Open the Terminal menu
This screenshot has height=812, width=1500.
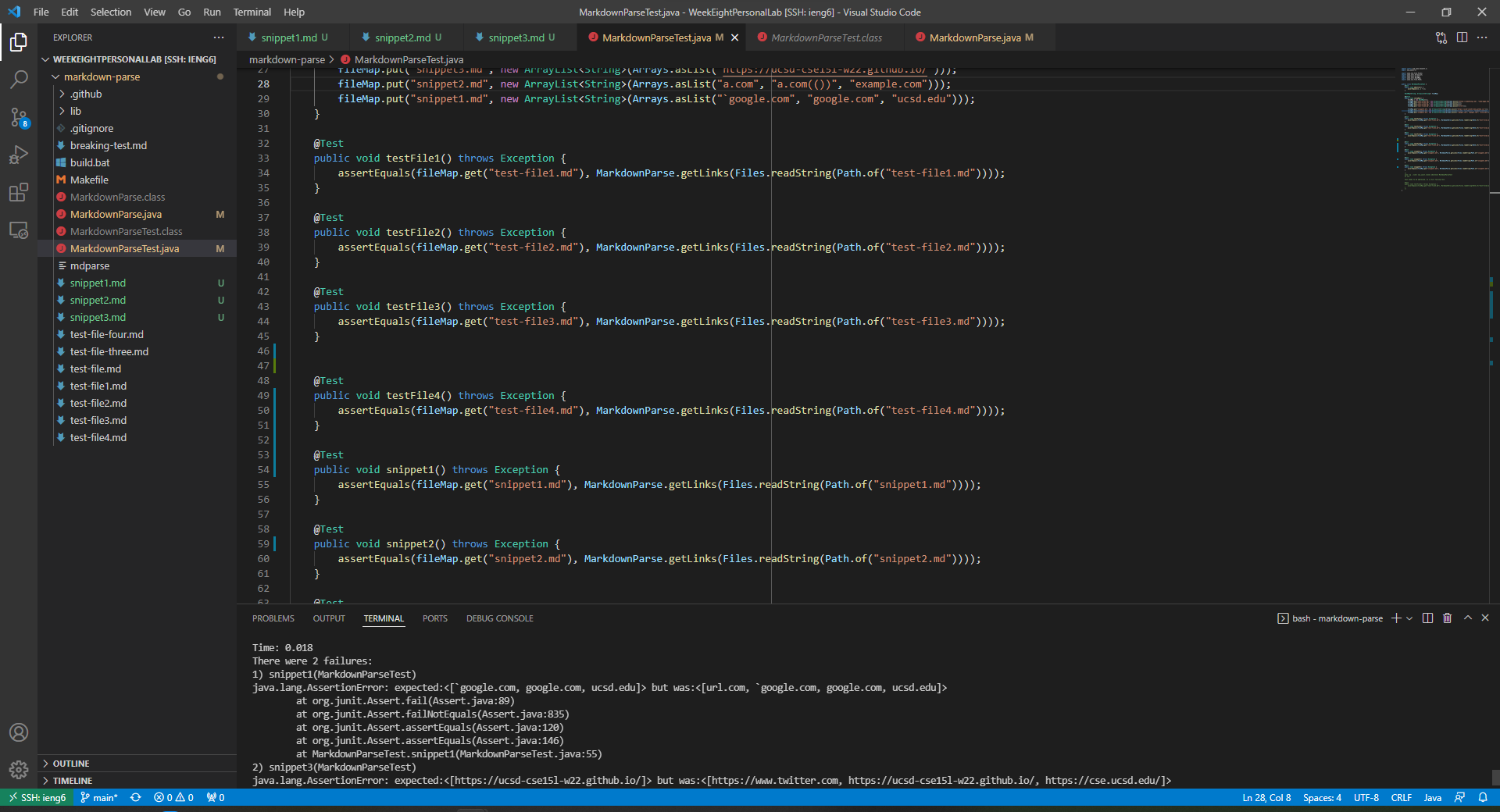(252, 12)
